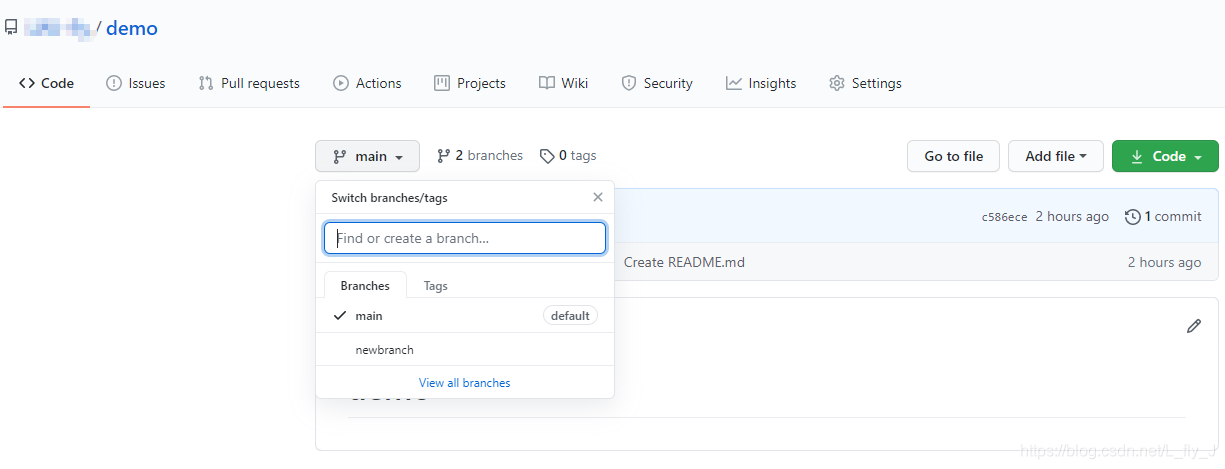Switch to the Projects tab
The width and height of the screenshot is (1225, 469).
(470, 83)
